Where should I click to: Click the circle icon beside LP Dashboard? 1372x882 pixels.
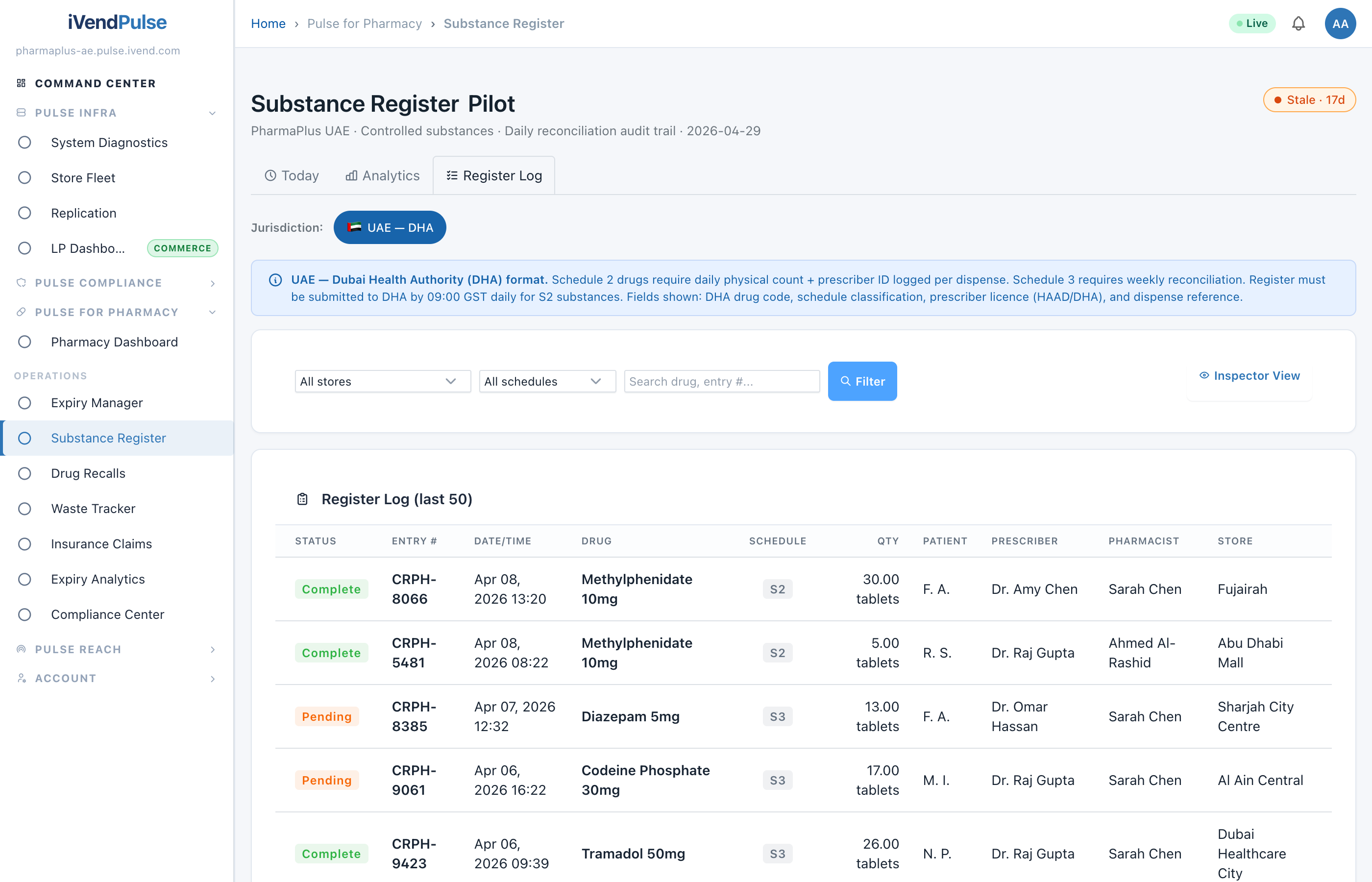click(x=24, y=248)
